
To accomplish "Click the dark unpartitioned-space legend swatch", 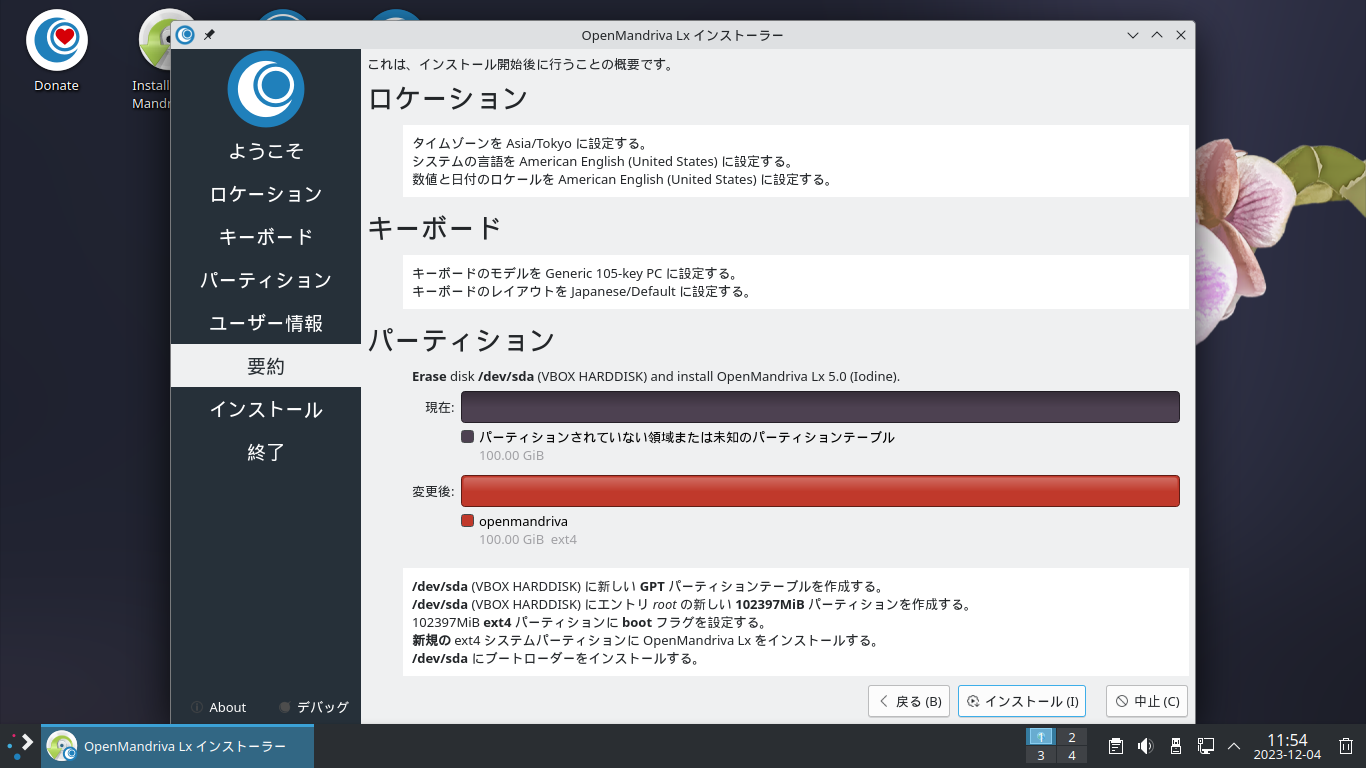I will click(x=467, y=437).
